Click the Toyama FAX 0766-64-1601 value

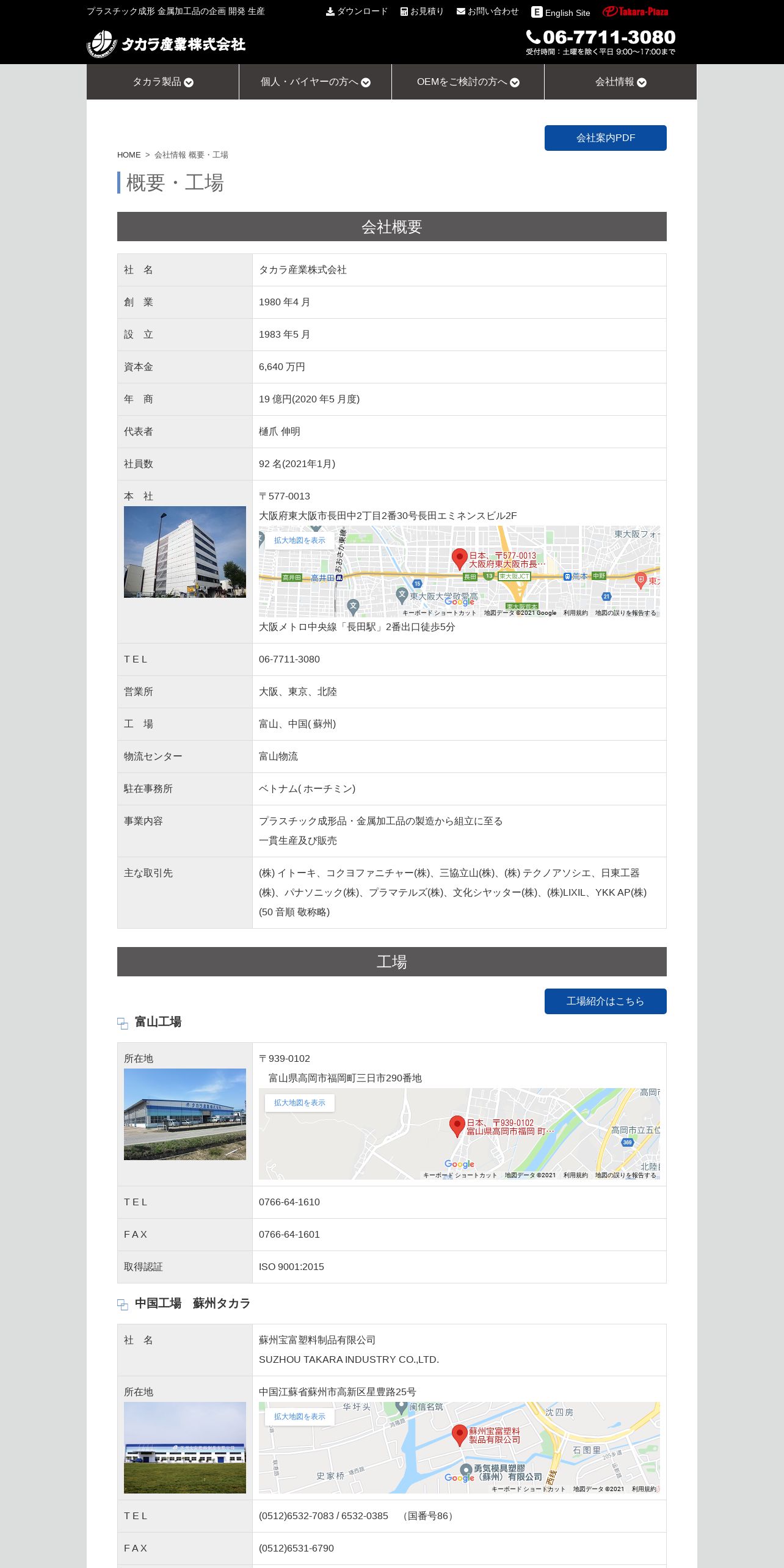click(x=289, y=1235)
